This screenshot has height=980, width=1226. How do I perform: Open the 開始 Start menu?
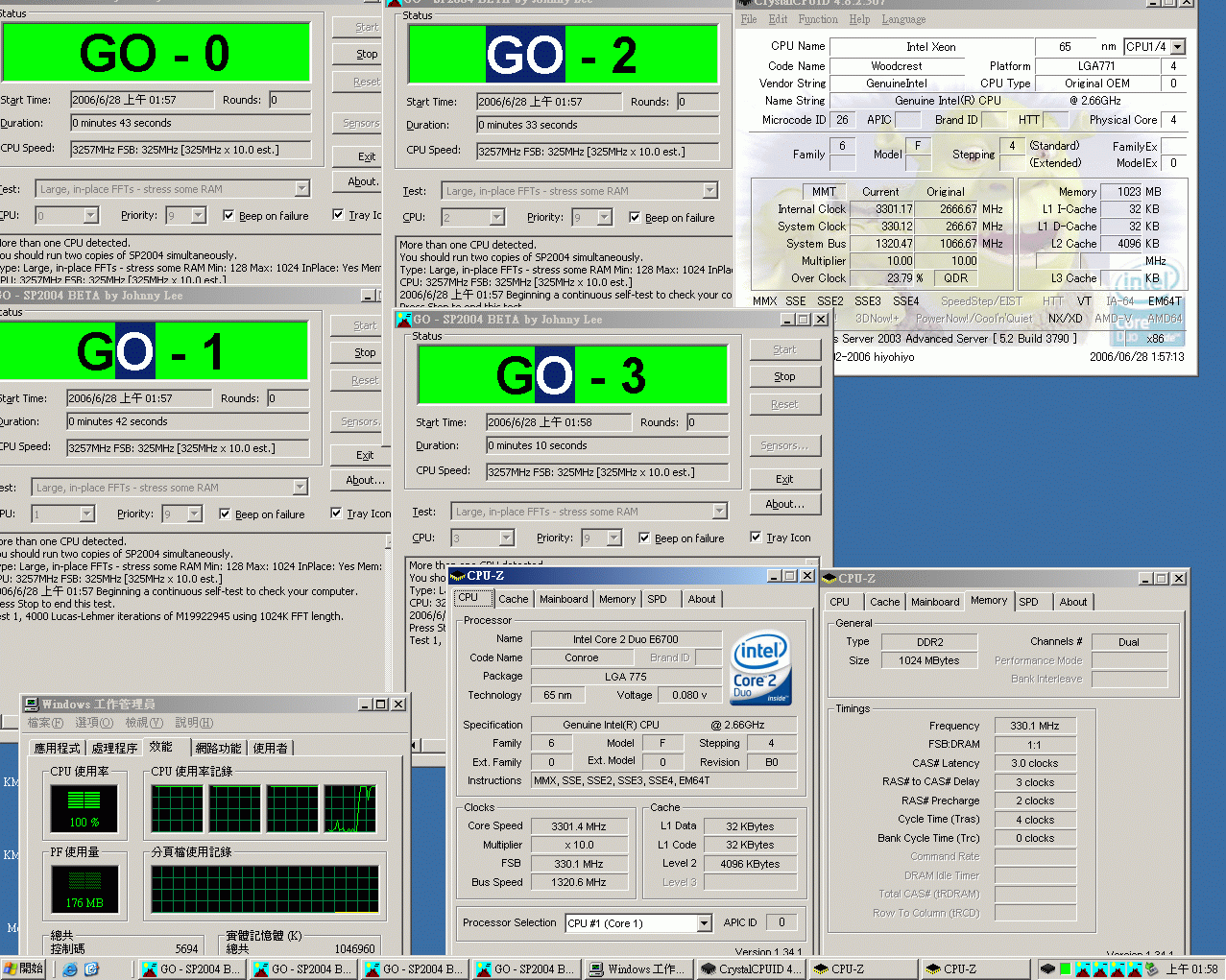23,968
